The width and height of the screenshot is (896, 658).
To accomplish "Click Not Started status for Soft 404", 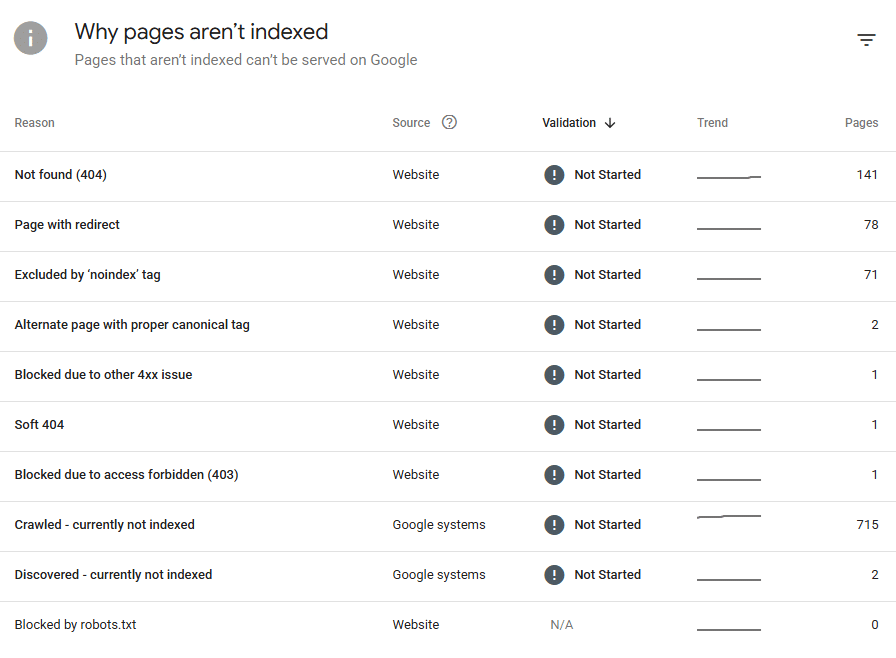I will (607, 424).
